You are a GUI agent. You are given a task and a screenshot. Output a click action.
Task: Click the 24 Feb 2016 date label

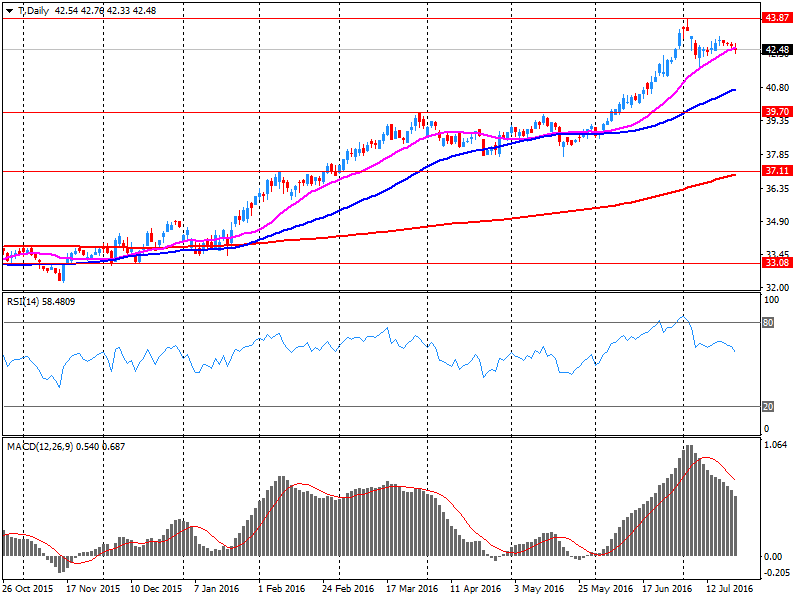click(x=348, y=588)
